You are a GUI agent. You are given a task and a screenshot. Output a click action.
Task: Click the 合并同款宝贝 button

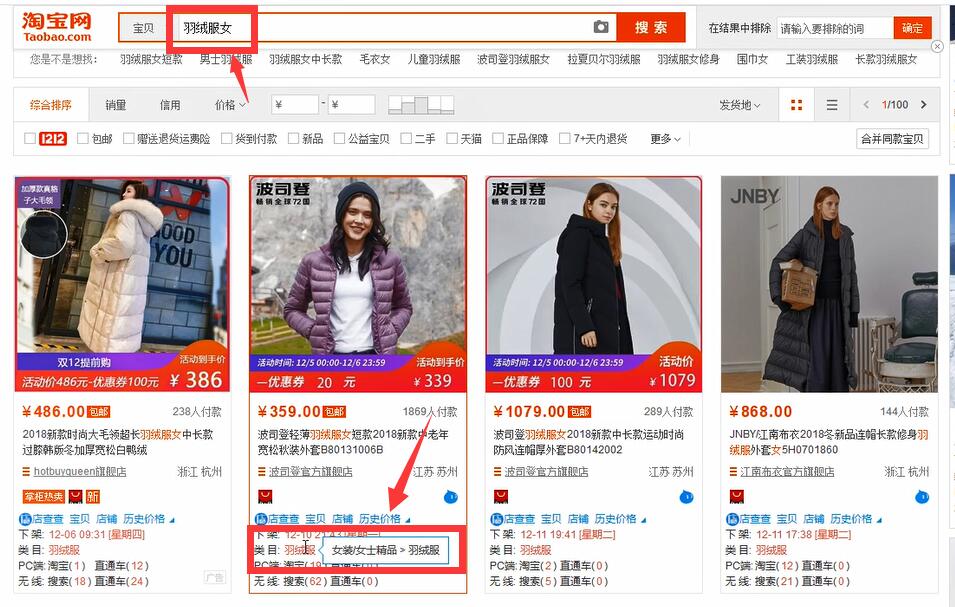(x=892, y=139)
